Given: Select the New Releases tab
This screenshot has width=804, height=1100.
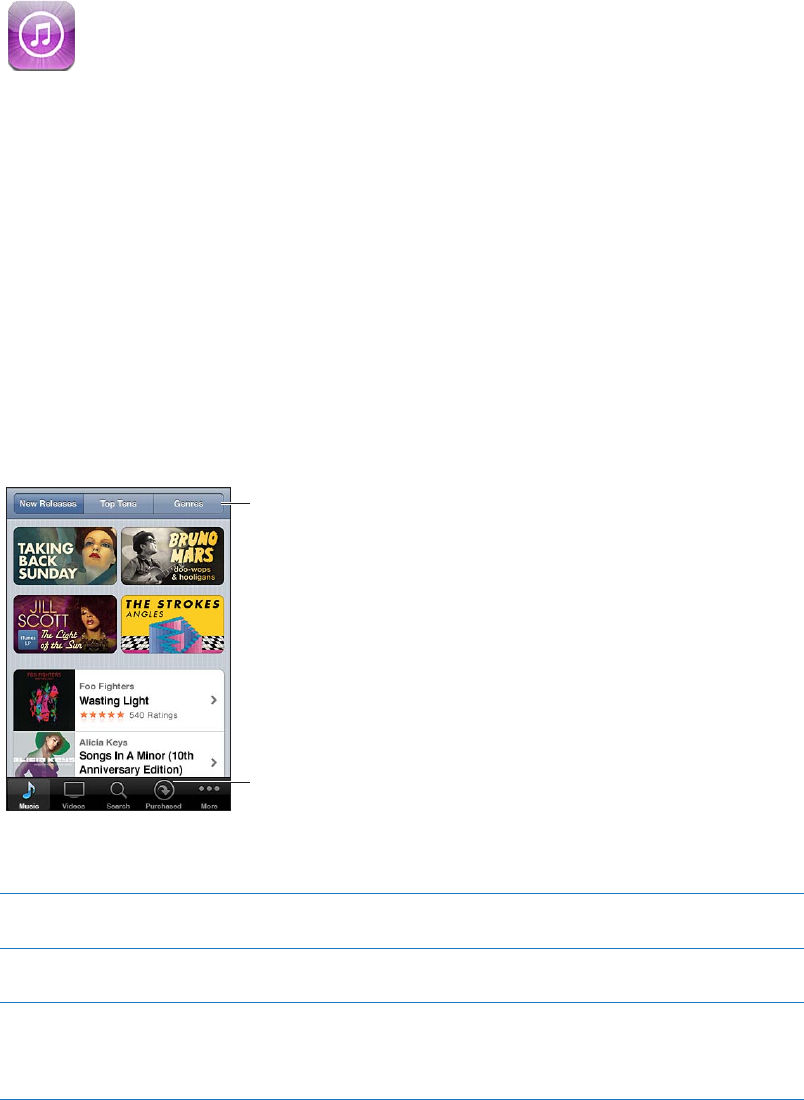Looking at the screenshot, I should pyautogui.click(x=48, y=504).
